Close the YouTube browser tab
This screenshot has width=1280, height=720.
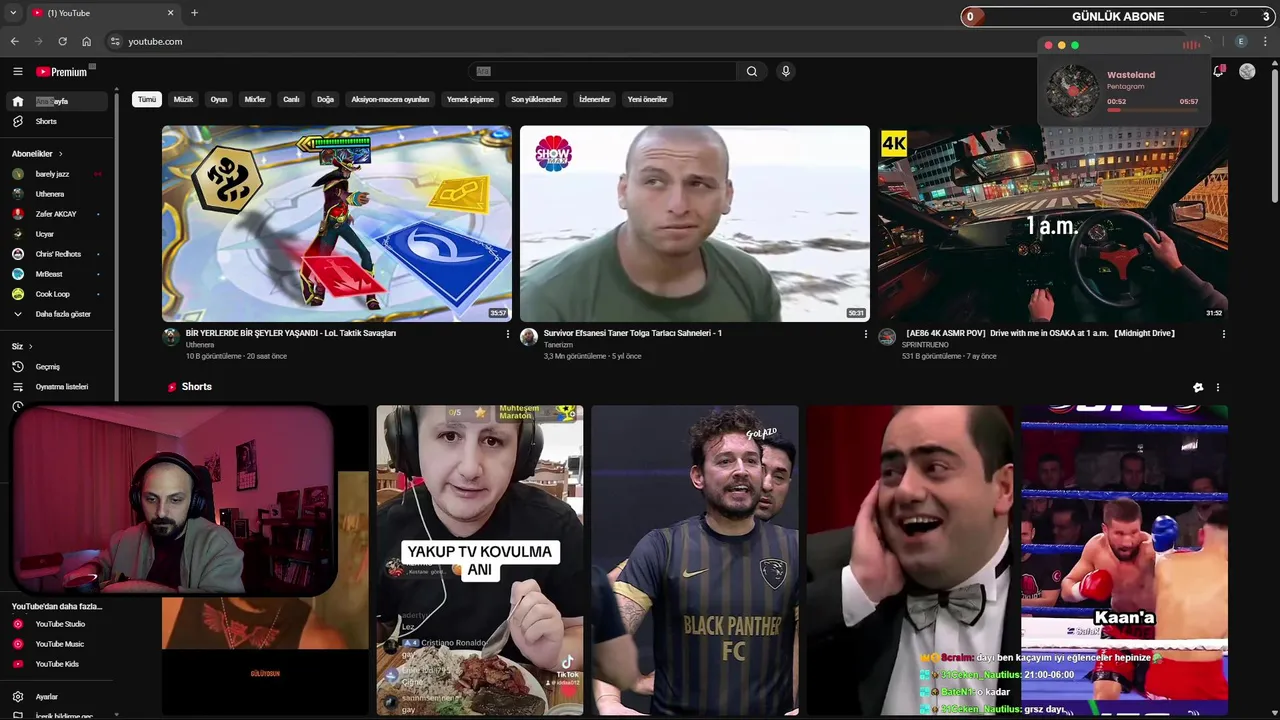[x=170, y=13]
